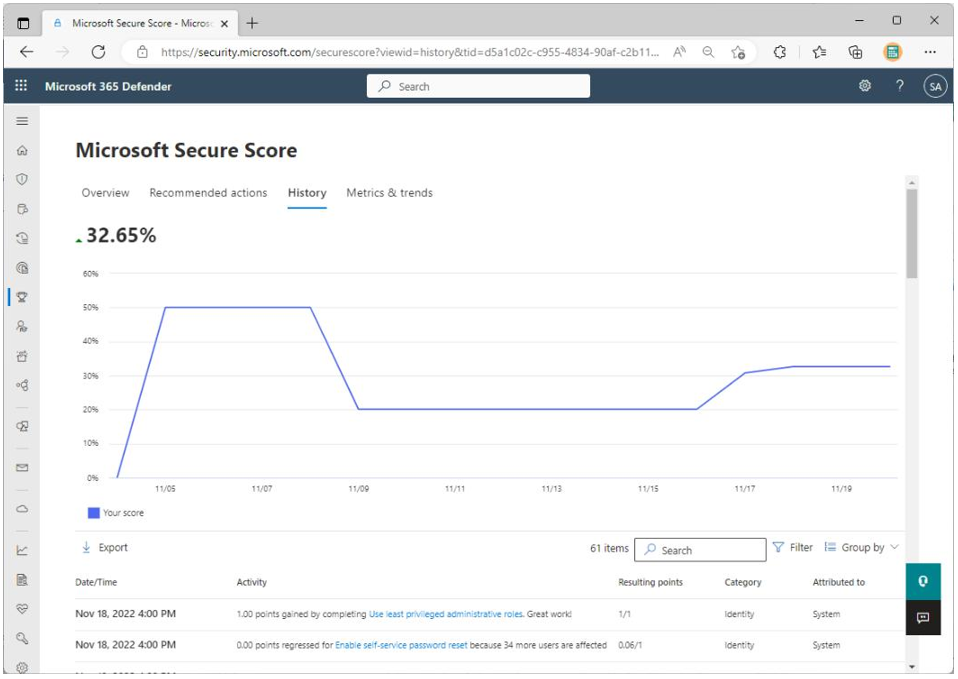Click the Category column header
Screen dimensions: 958x679
coord(743,582)
